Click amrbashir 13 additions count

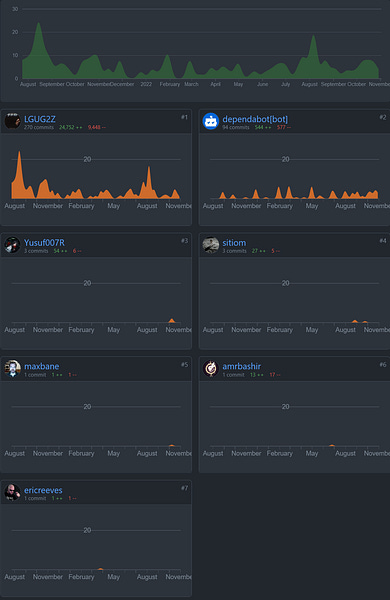click(257, 375)
